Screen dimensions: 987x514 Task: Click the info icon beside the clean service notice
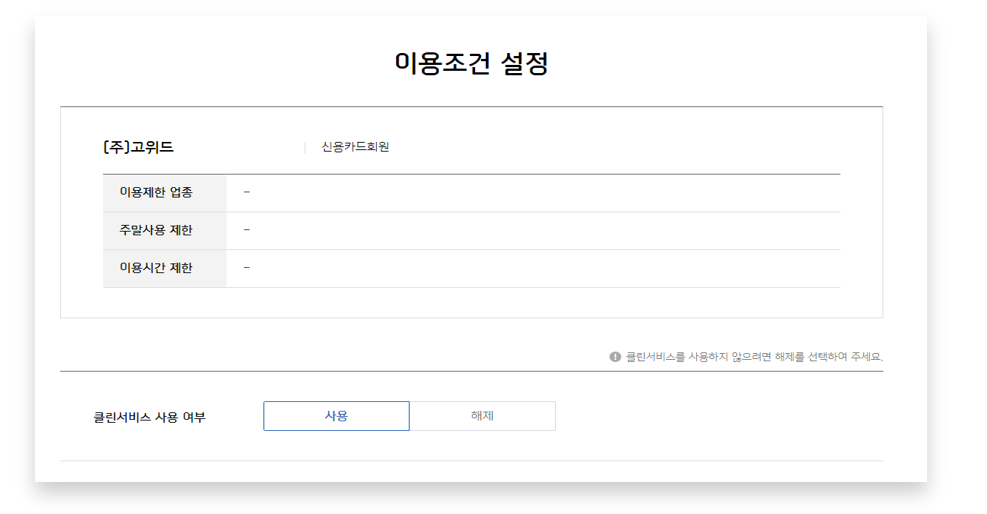pyautogui.click(x=615, y=356)
